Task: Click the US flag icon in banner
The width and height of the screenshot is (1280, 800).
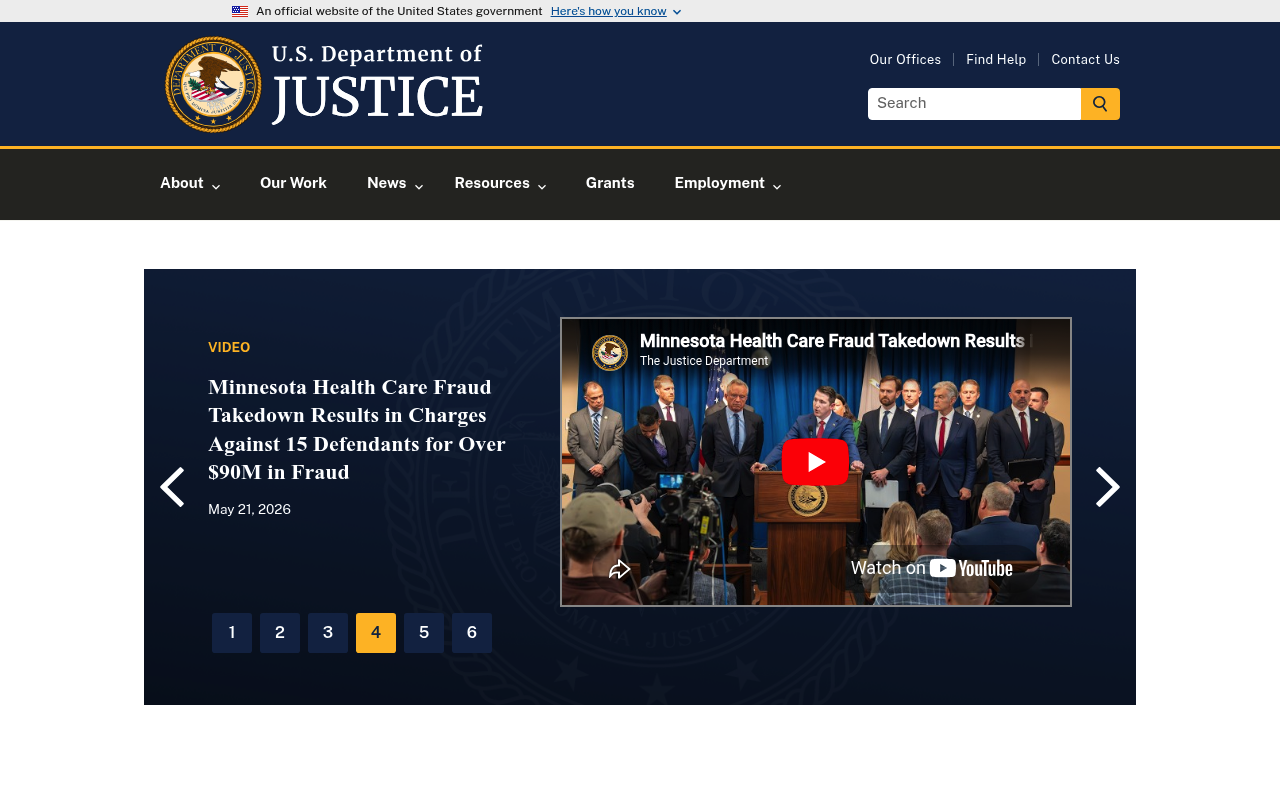Action: click(240, 11)
